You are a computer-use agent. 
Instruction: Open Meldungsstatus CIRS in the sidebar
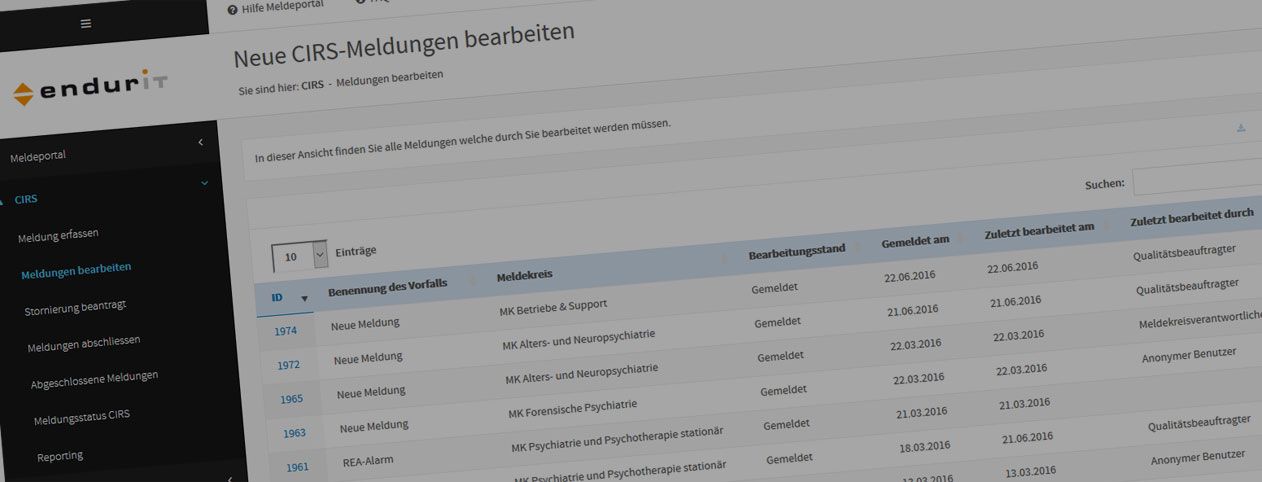coord(82,417)
